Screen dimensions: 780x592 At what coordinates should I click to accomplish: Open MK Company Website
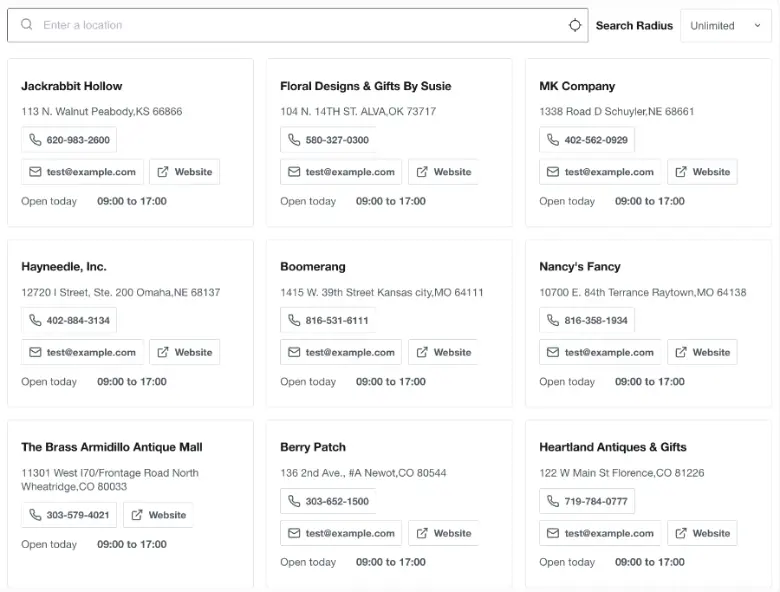pyautogui.click(x=702, y=172)
